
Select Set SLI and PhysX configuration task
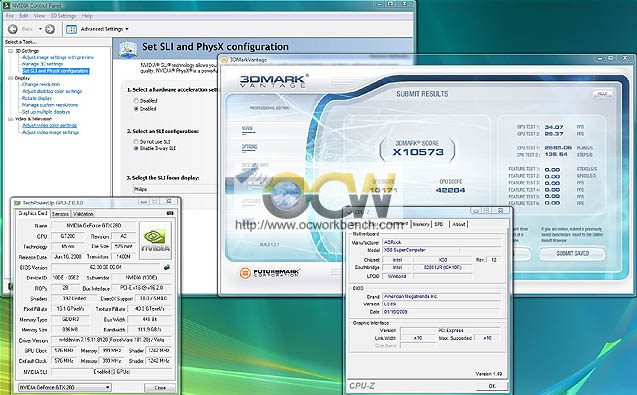pos(55,71)
